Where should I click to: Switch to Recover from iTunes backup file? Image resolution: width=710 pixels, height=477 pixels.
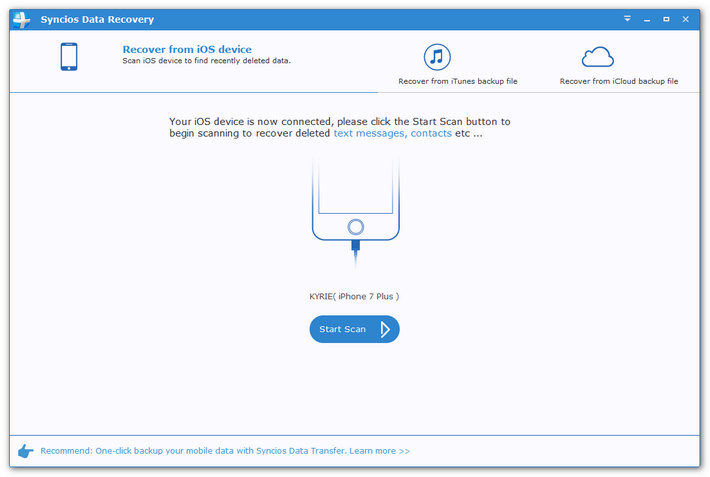458,81
